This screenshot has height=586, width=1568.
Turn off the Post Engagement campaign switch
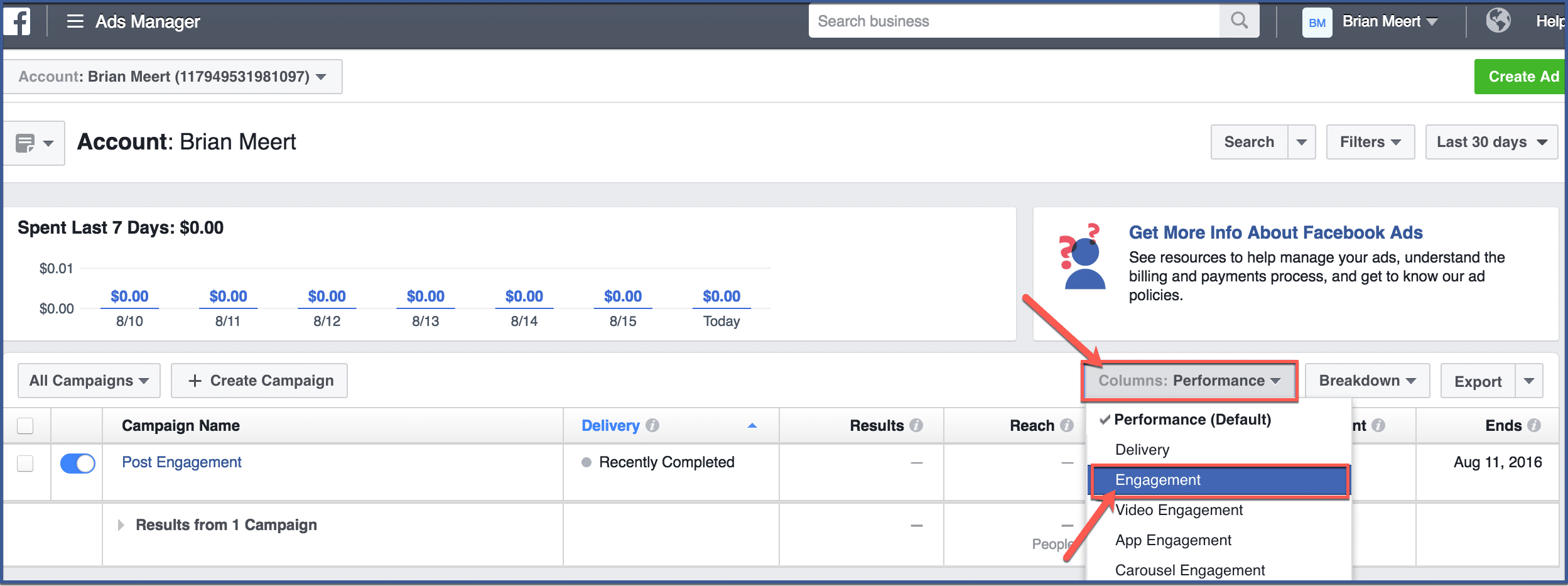tap(77, 464)
